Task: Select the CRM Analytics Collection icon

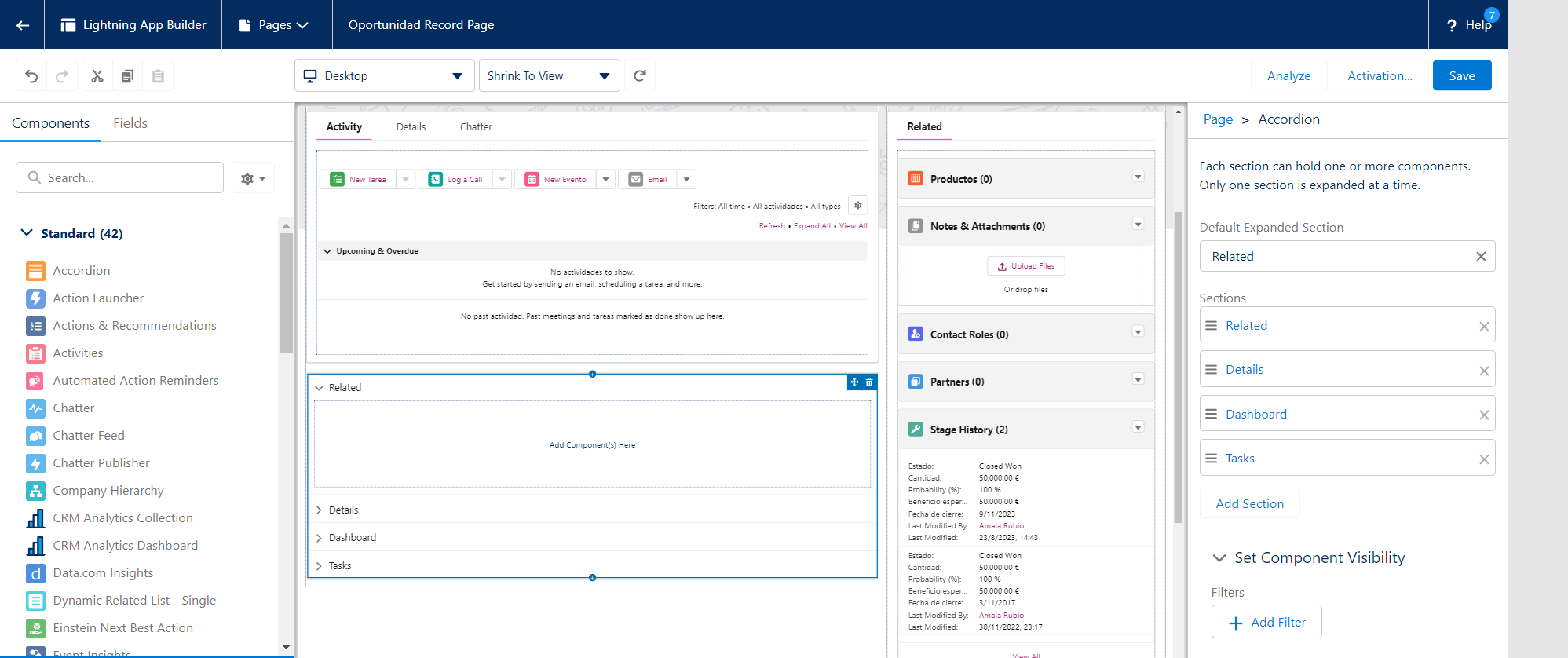Action: [35, 518]
